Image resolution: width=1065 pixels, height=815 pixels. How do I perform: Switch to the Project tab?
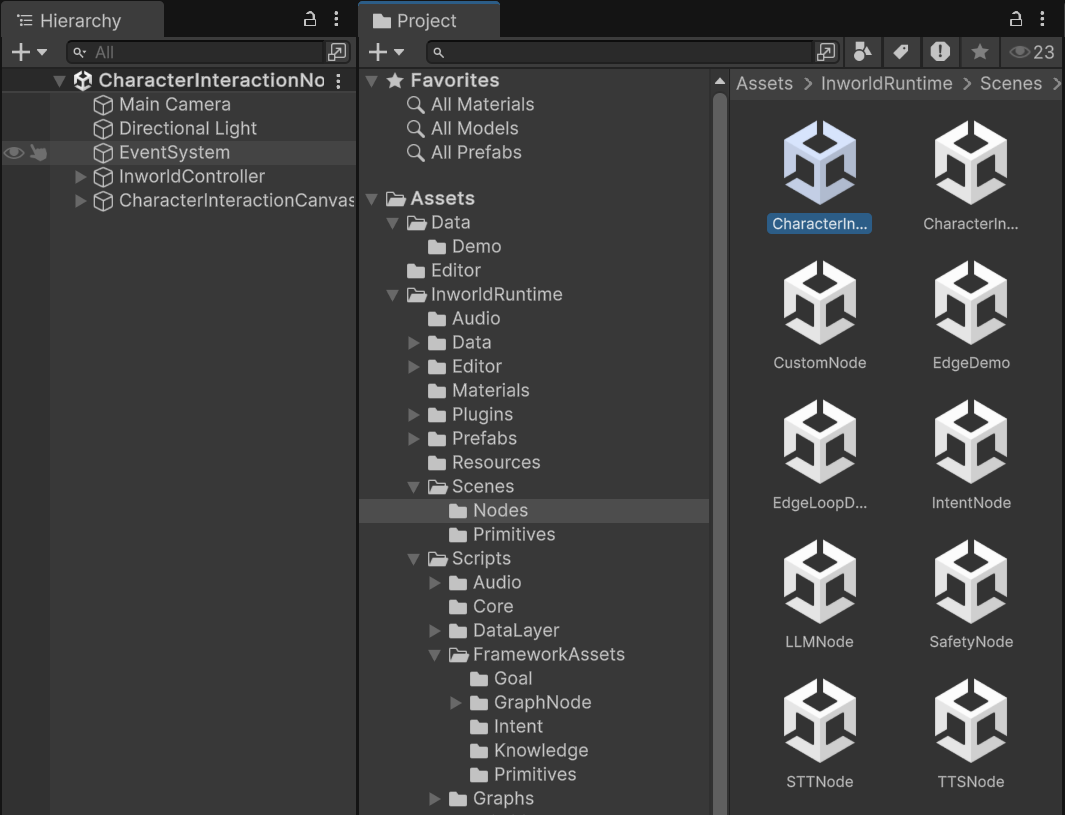(429, 20)
